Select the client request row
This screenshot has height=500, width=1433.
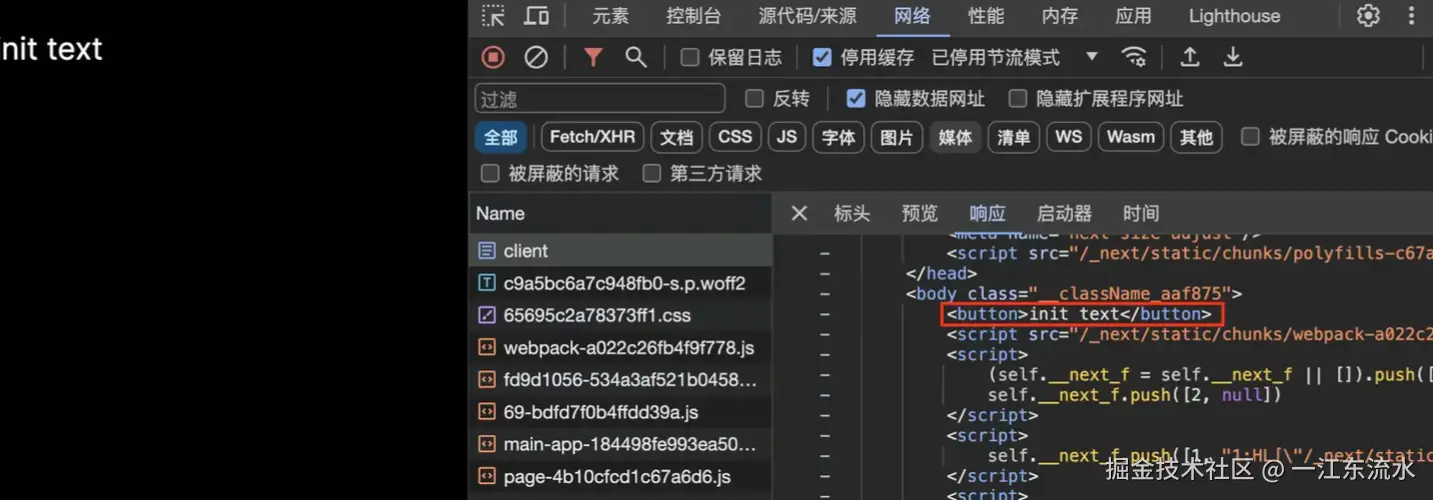coord(620,251)
